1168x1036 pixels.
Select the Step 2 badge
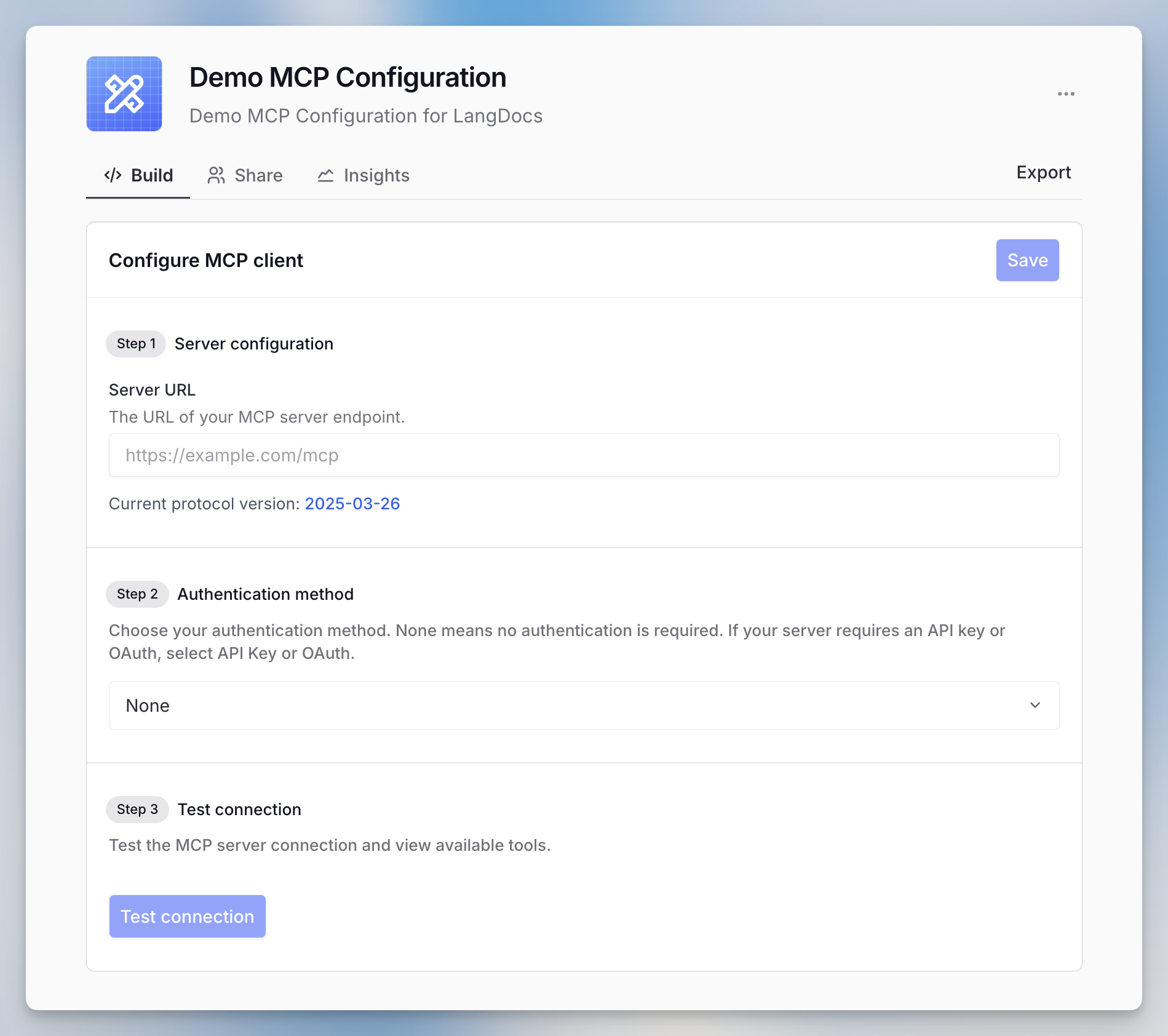(137, 594)
